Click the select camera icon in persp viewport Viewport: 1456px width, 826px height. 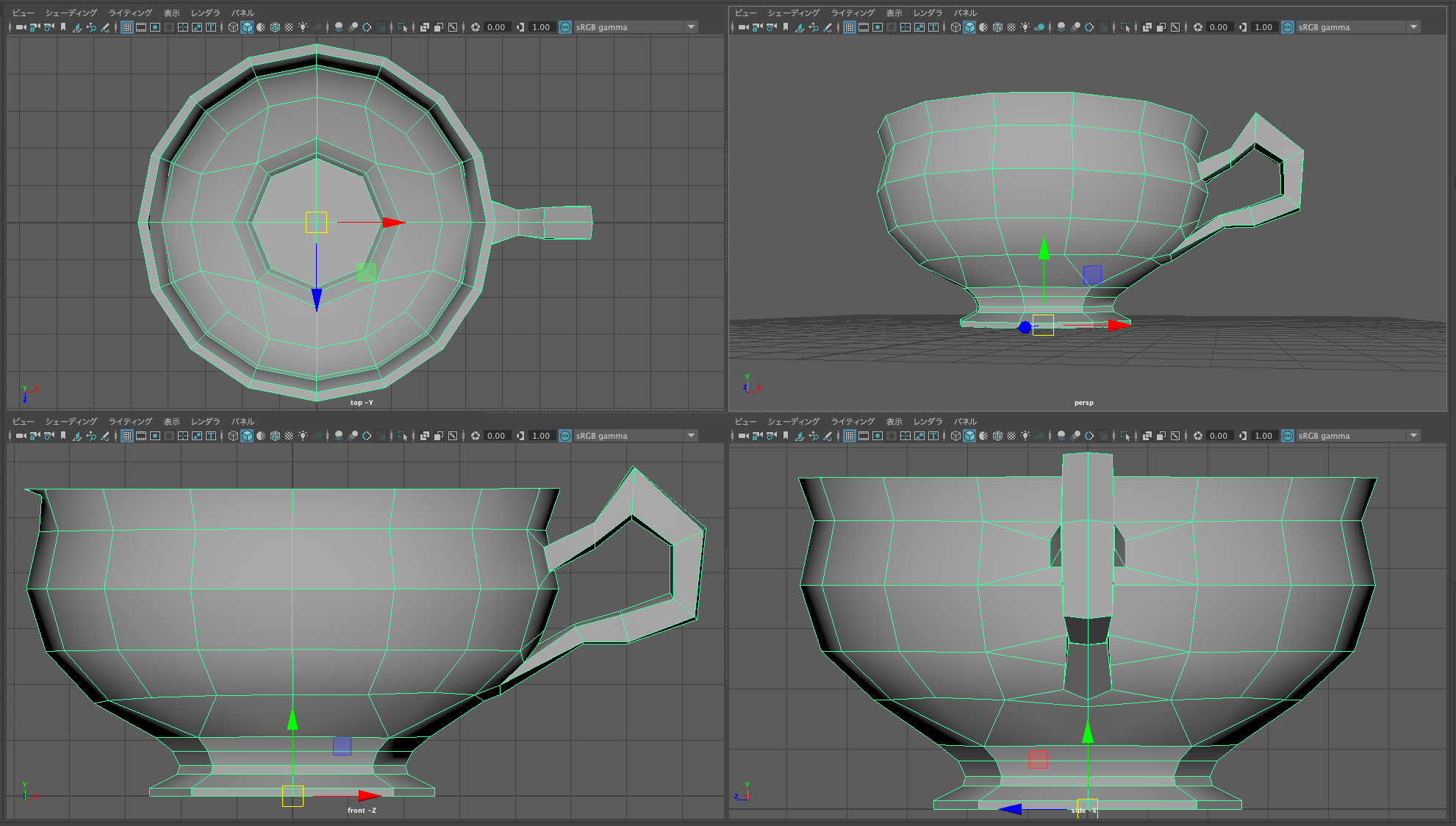(x=743, y=27)
